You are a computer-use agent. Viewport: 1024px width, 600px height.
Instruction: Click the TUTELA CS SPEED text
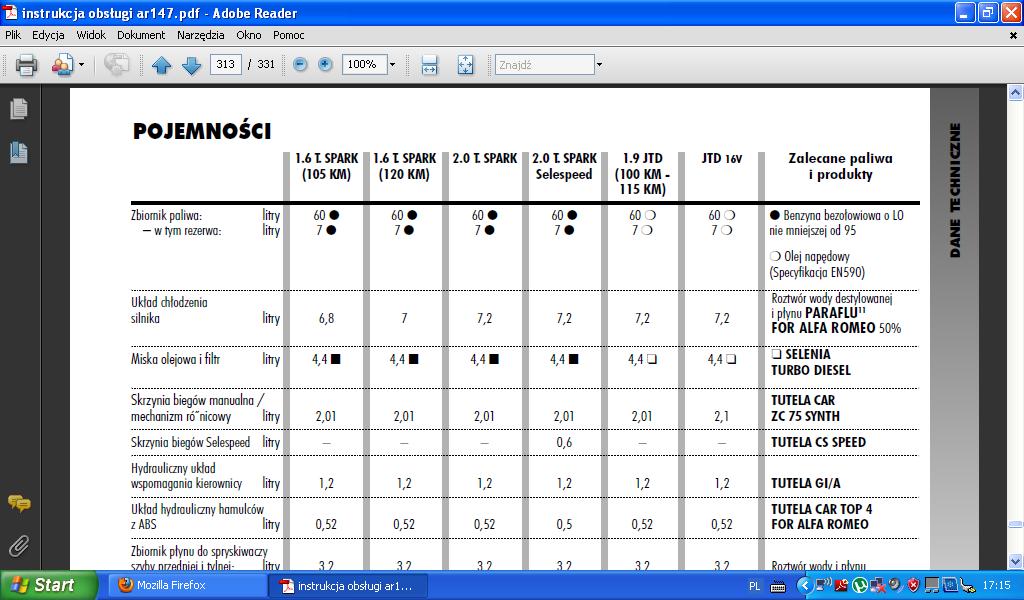(818, 443)
